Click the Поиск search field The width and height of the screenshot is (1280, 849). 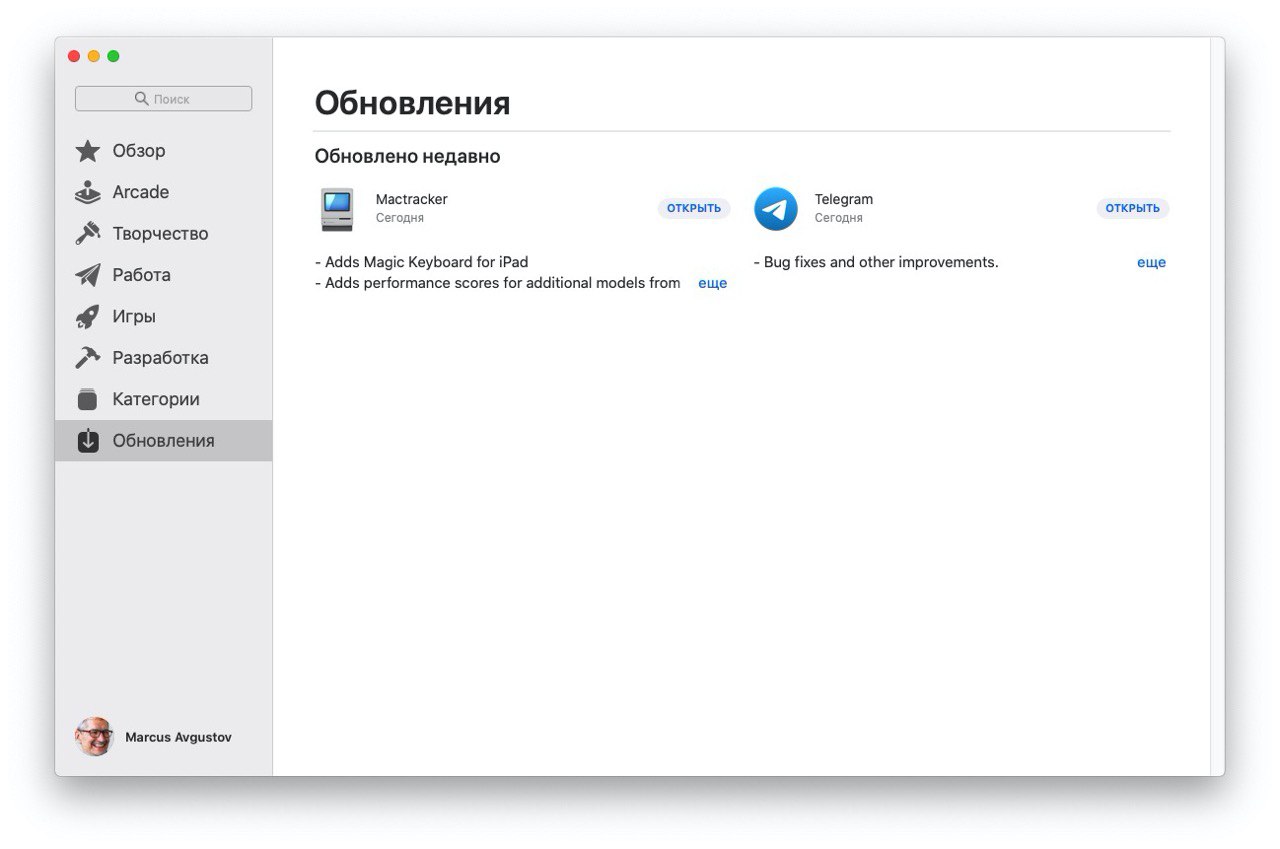coord(164,99)
